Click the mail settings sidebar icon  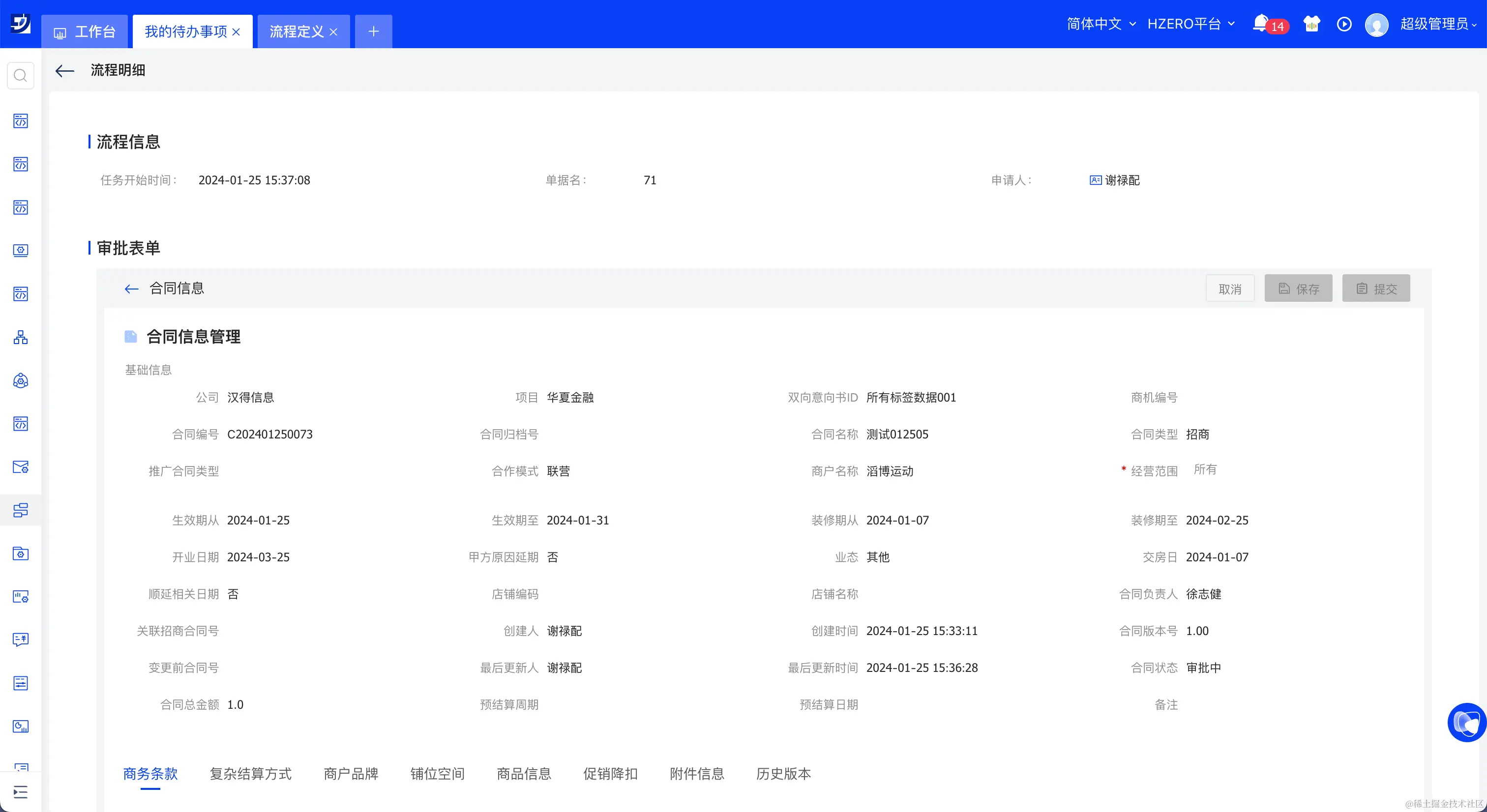click(x=20, y=467)
